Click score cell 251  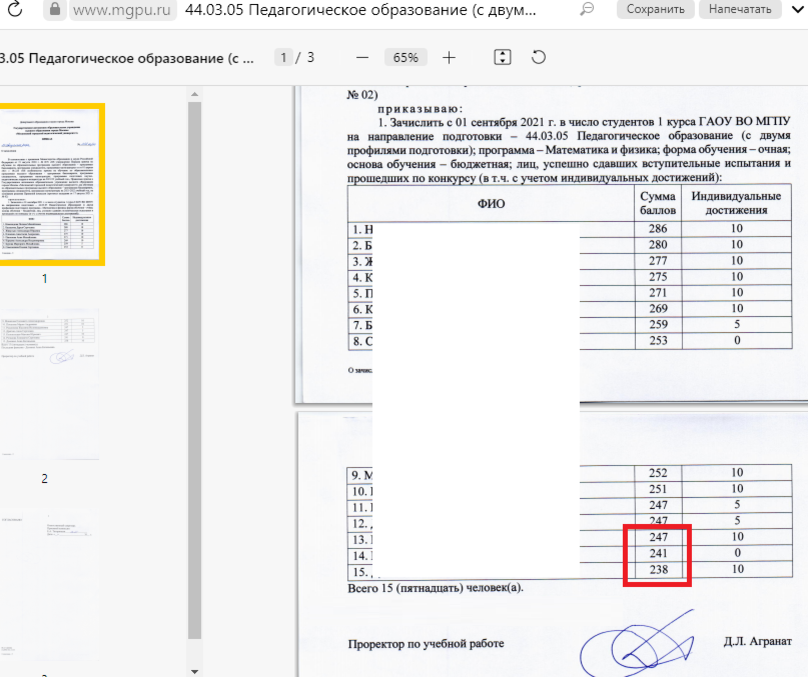[x=658, y=489]
